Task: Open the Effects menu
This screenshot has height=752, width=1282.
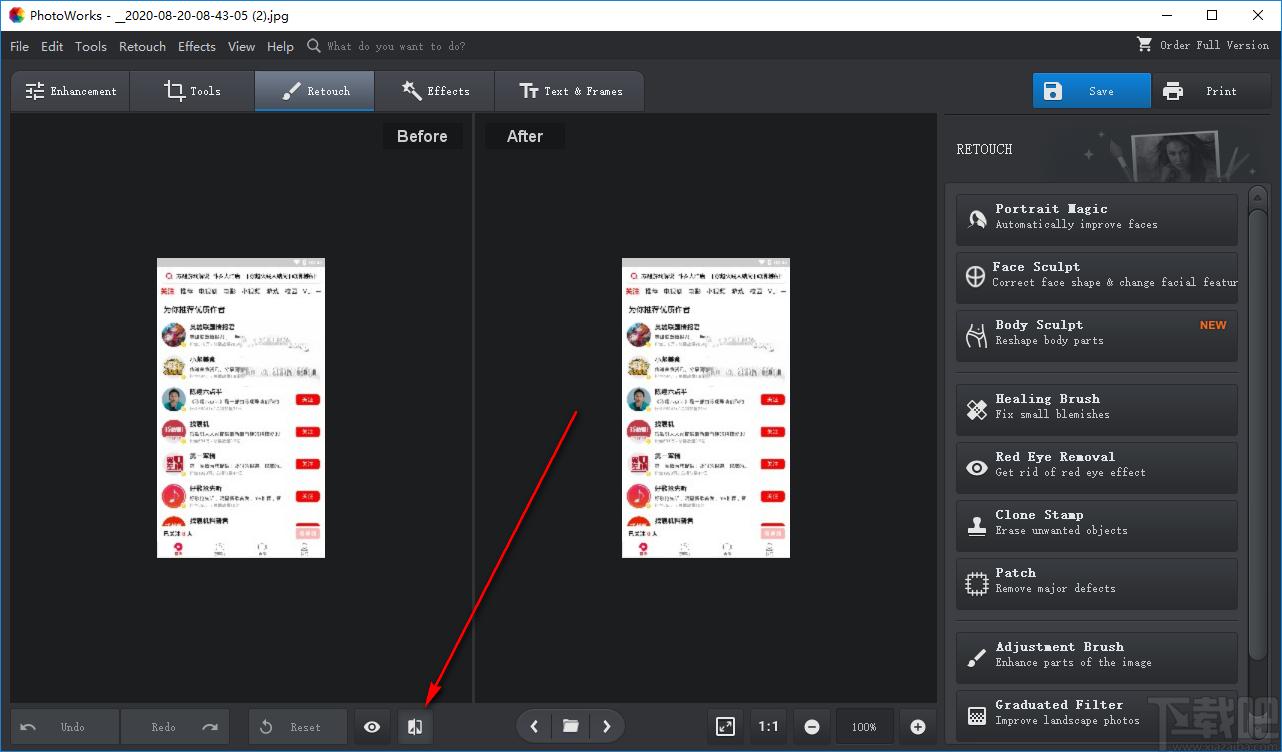Action: click(x=197, y=46)
